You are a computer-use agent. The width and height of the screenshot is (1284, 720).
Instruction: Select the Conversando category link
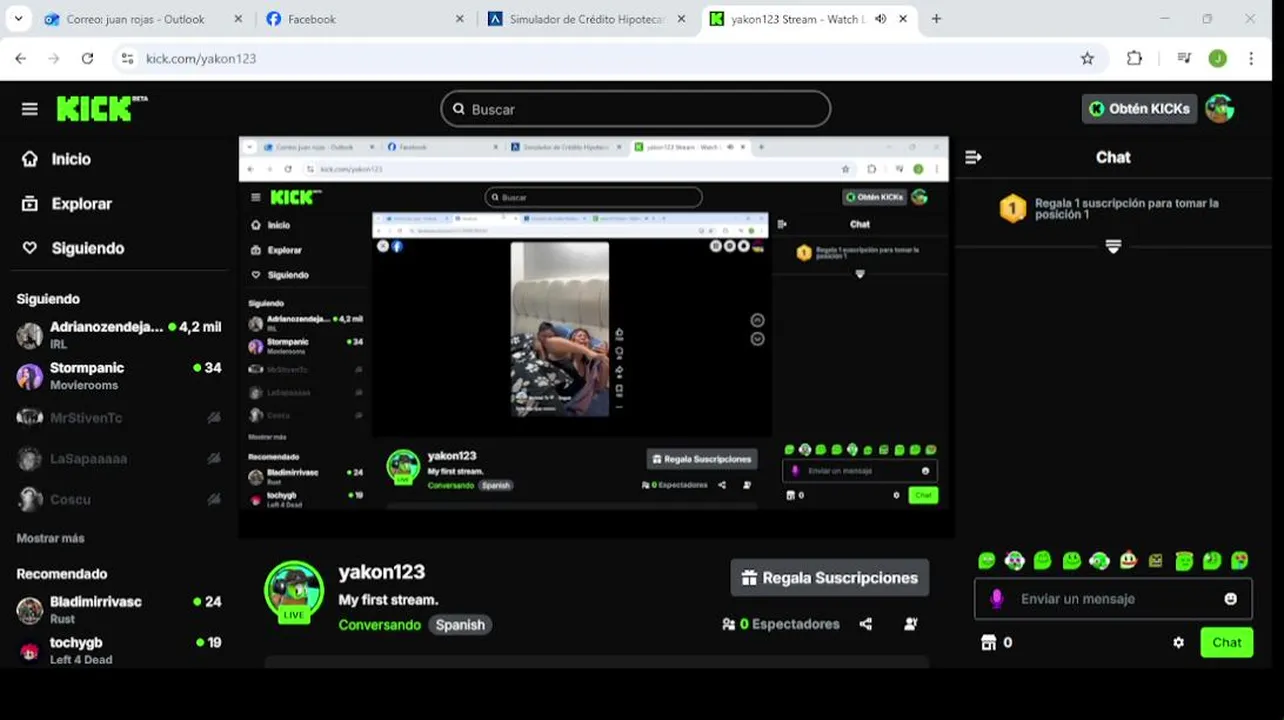tap(380, 625)
